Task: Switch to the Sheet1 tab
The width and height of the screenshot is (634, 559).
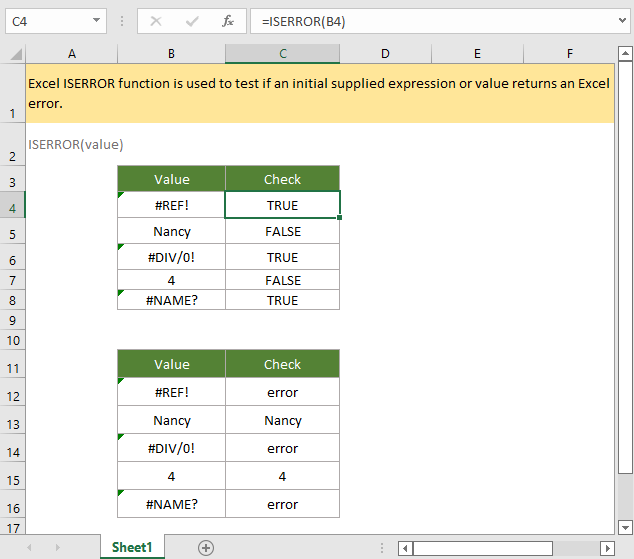Action: 131,547
